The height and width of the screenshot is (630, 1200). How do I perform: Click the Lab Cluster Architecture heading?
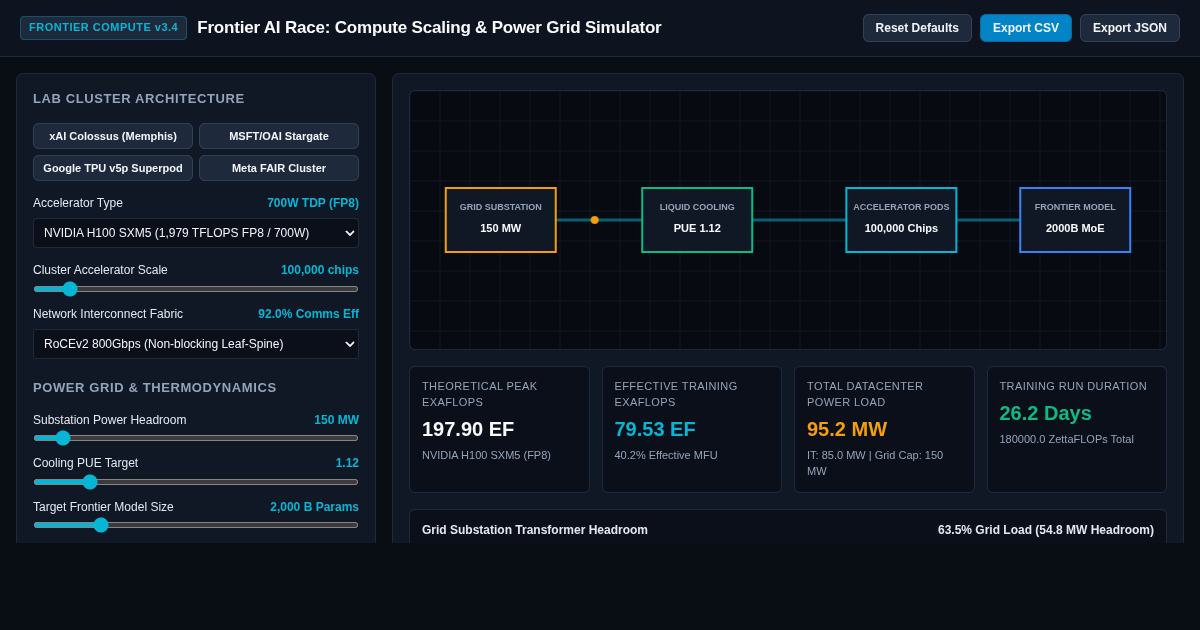[x=139, y=98]
